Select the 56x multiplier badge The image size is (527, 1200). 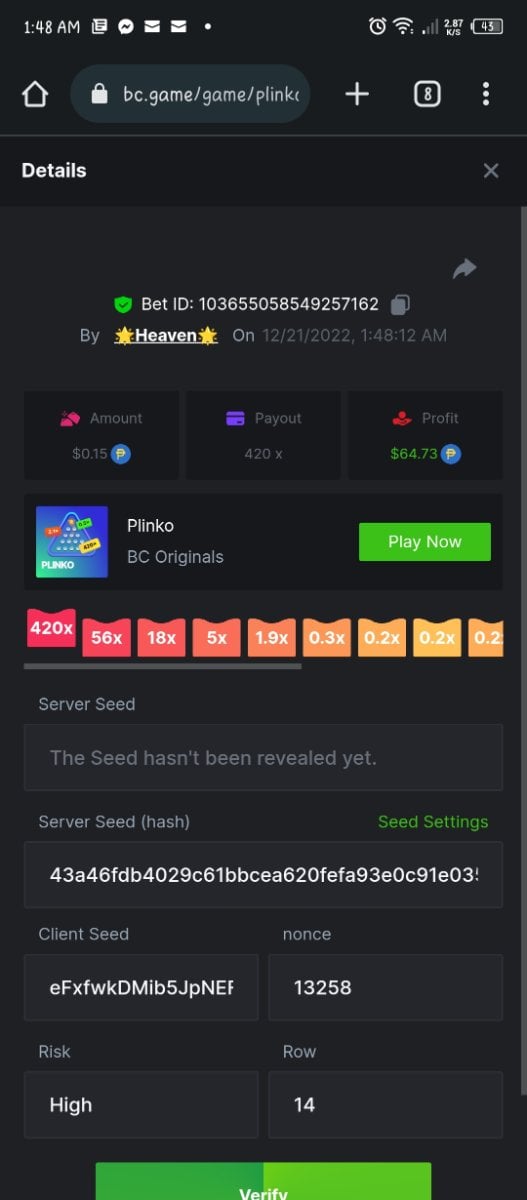106,637
